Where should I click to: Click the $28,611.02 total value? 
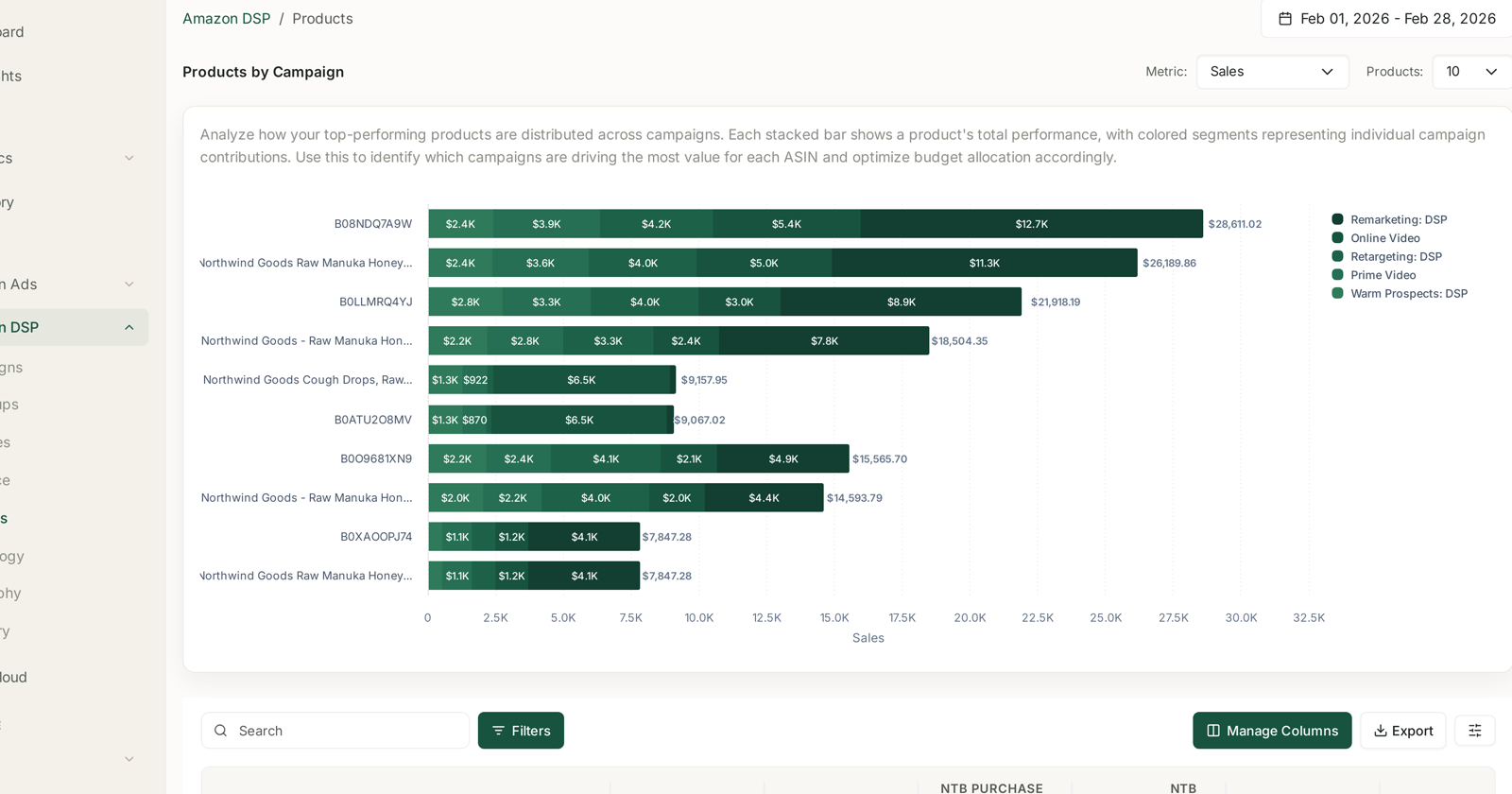point(1234,224)
